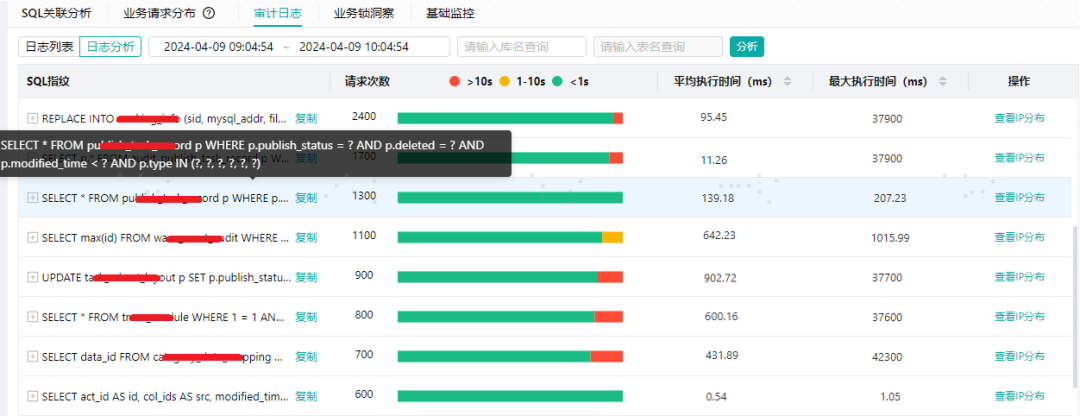Sort by 最大执行时间 column arrows
This screenshot has height=416, width=1080.
pos(943,81)
